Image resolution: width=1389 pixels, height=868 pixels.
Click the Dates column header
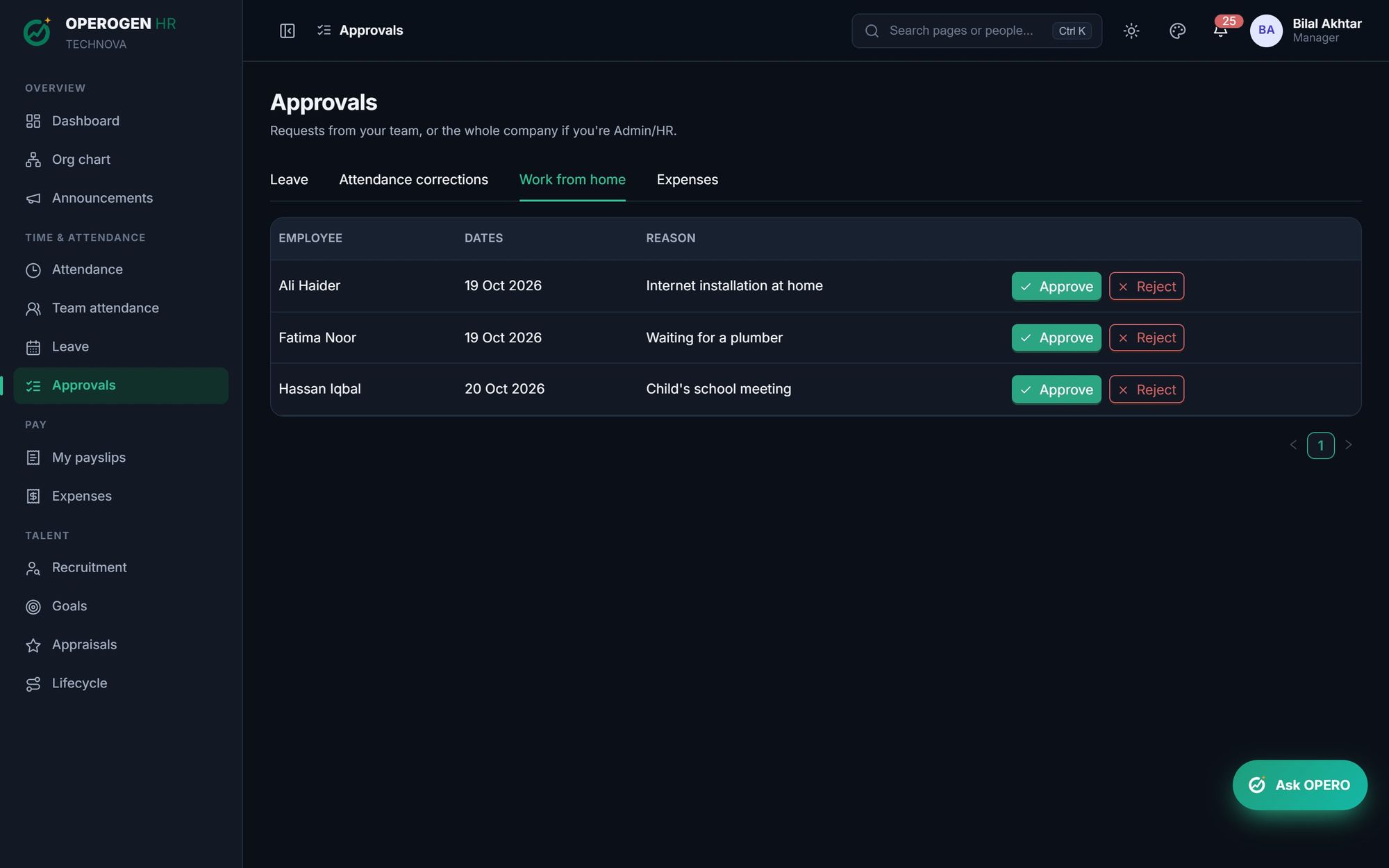[483, 238]
